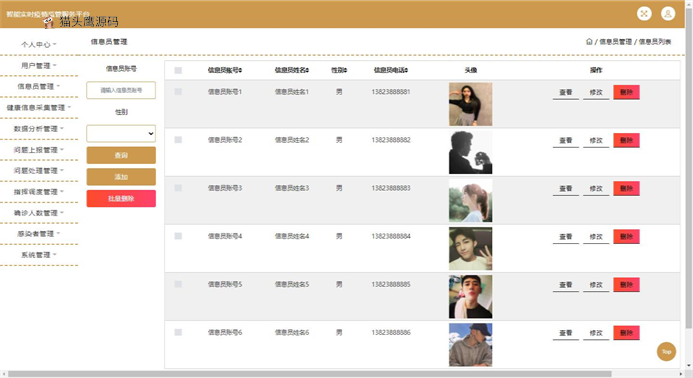The width and height of the screenshot is (693, 378).
Task: Check the box for 信息员账号1 row
Action: pos(178,92)
